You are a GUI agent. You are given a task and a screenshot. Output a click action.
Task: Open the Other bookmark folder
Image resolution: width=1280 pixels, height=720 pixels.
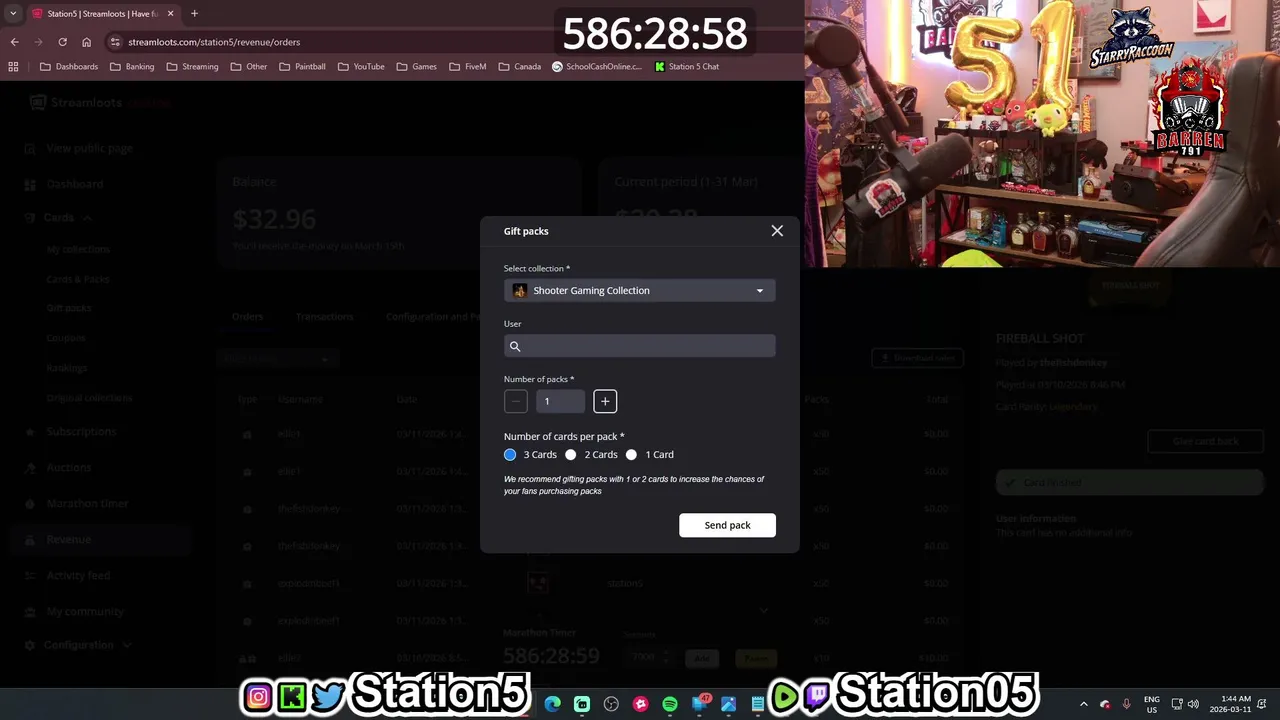coord(249,67)
